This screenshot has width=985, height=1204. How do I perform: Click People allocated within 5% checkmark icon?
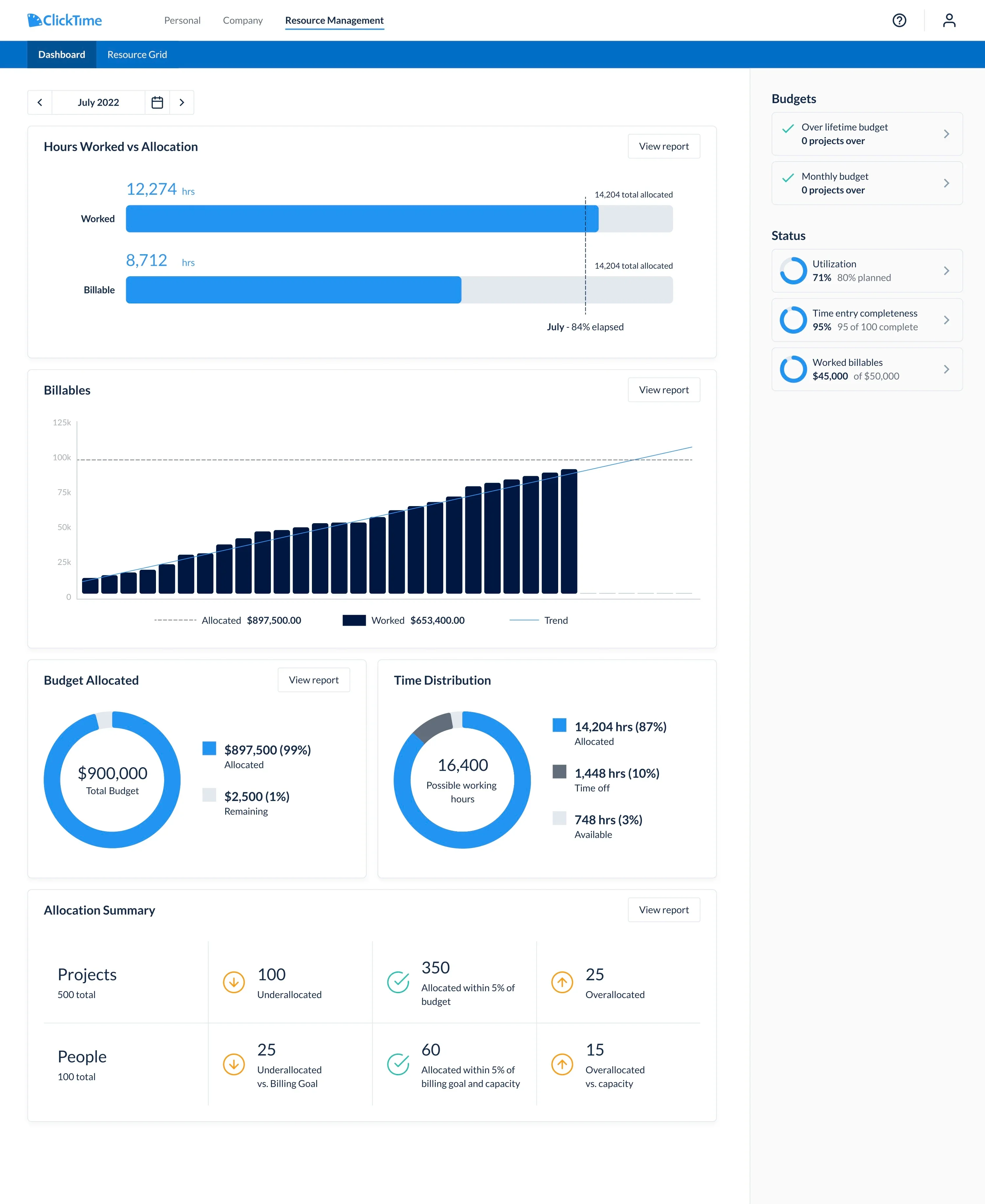tap(398, 1064)
